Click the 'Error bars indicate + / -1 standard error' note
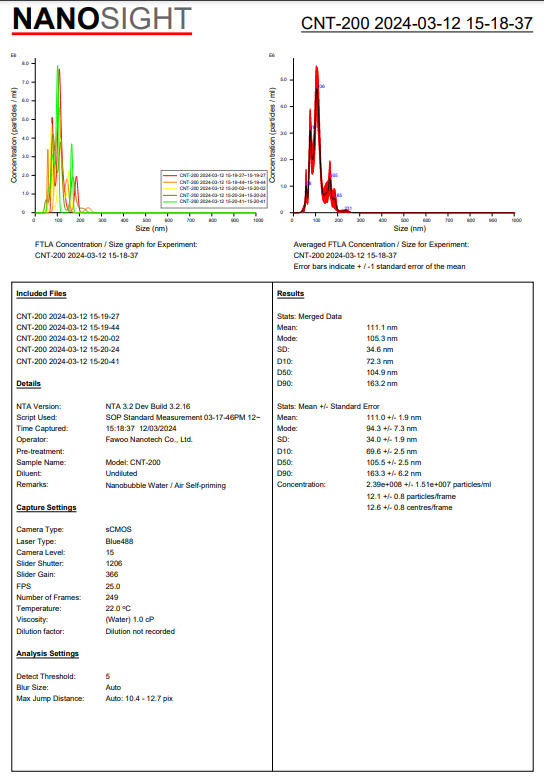The width and height of the screenshot is (544, 783). pyautogui.click(x=379, y=266)
